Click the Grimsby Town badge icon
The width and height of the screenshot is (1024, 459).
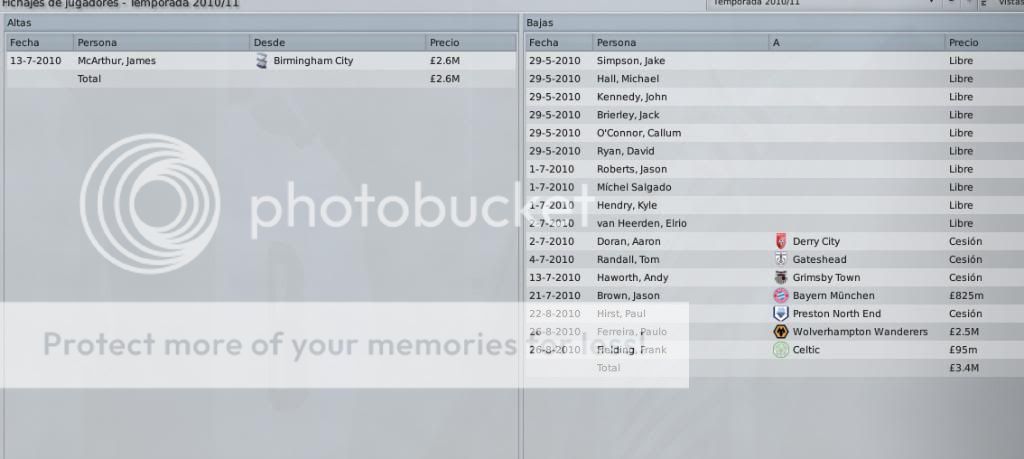click(780, 277)
